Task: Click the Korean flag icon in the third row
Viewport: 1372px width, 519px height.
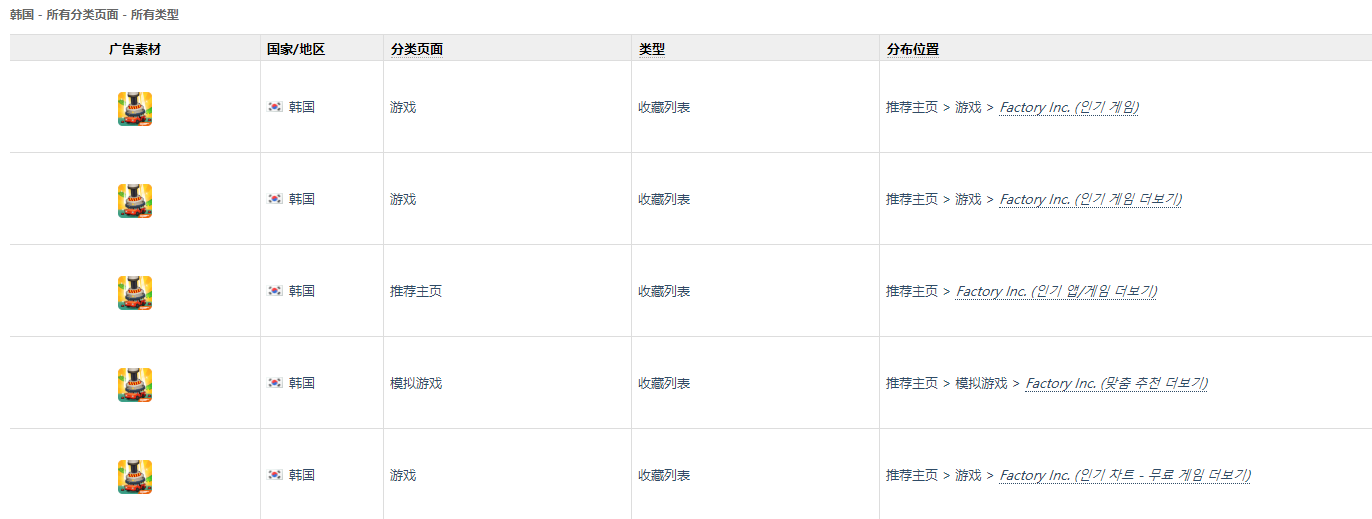Action: [x=275, y=291]
